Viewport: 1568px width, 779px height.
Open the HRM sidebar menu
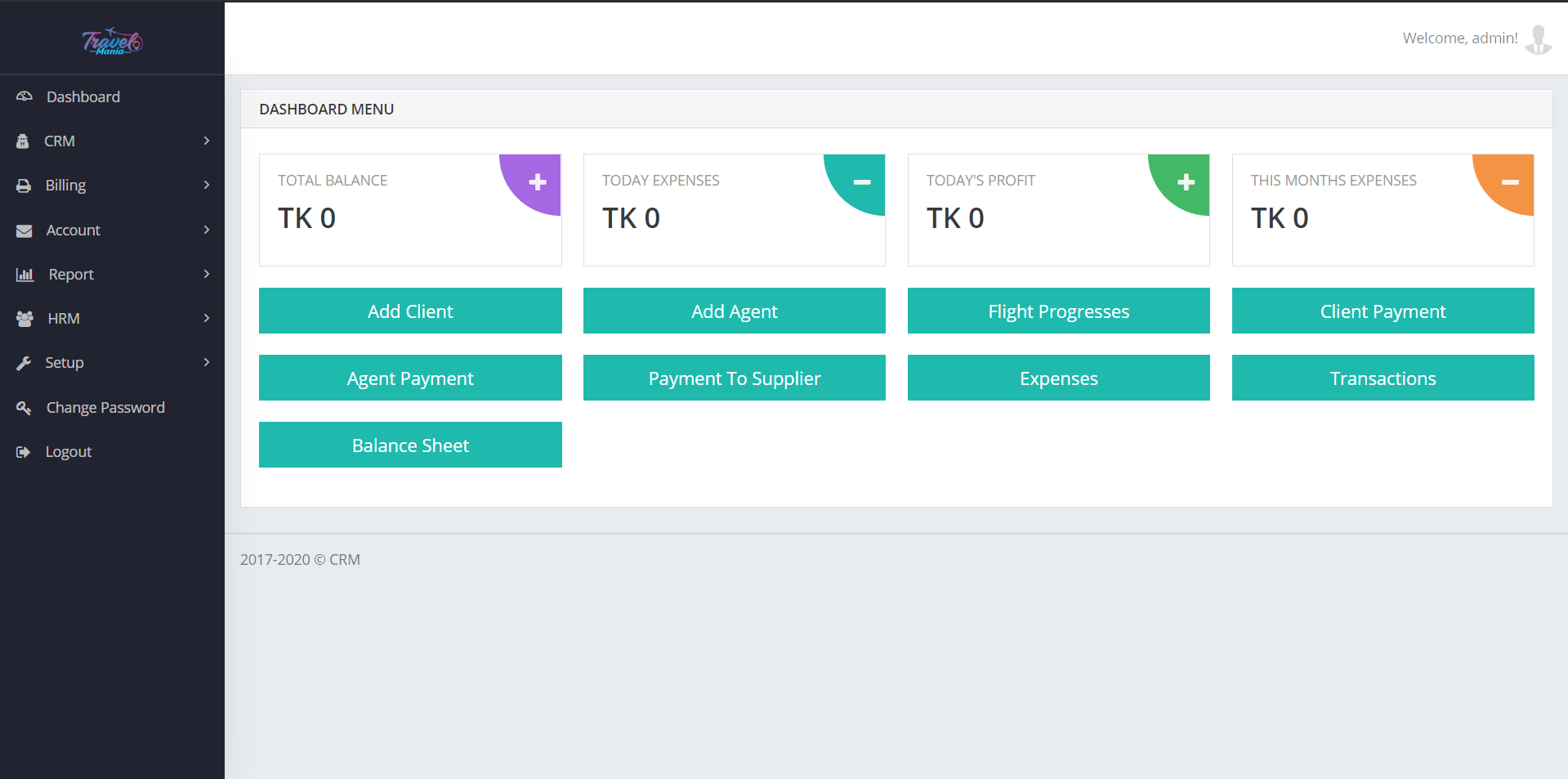click(64, 319)
